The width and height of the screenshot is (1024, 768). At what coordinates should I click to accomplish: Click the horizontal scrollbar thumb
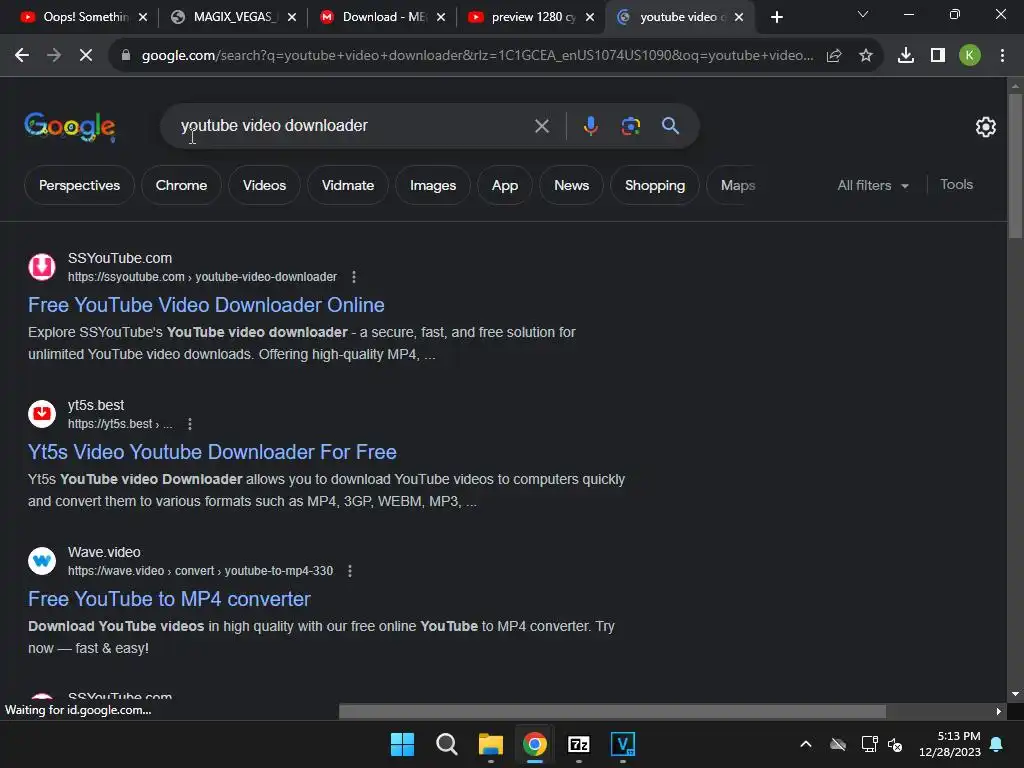tap(612, 711)
